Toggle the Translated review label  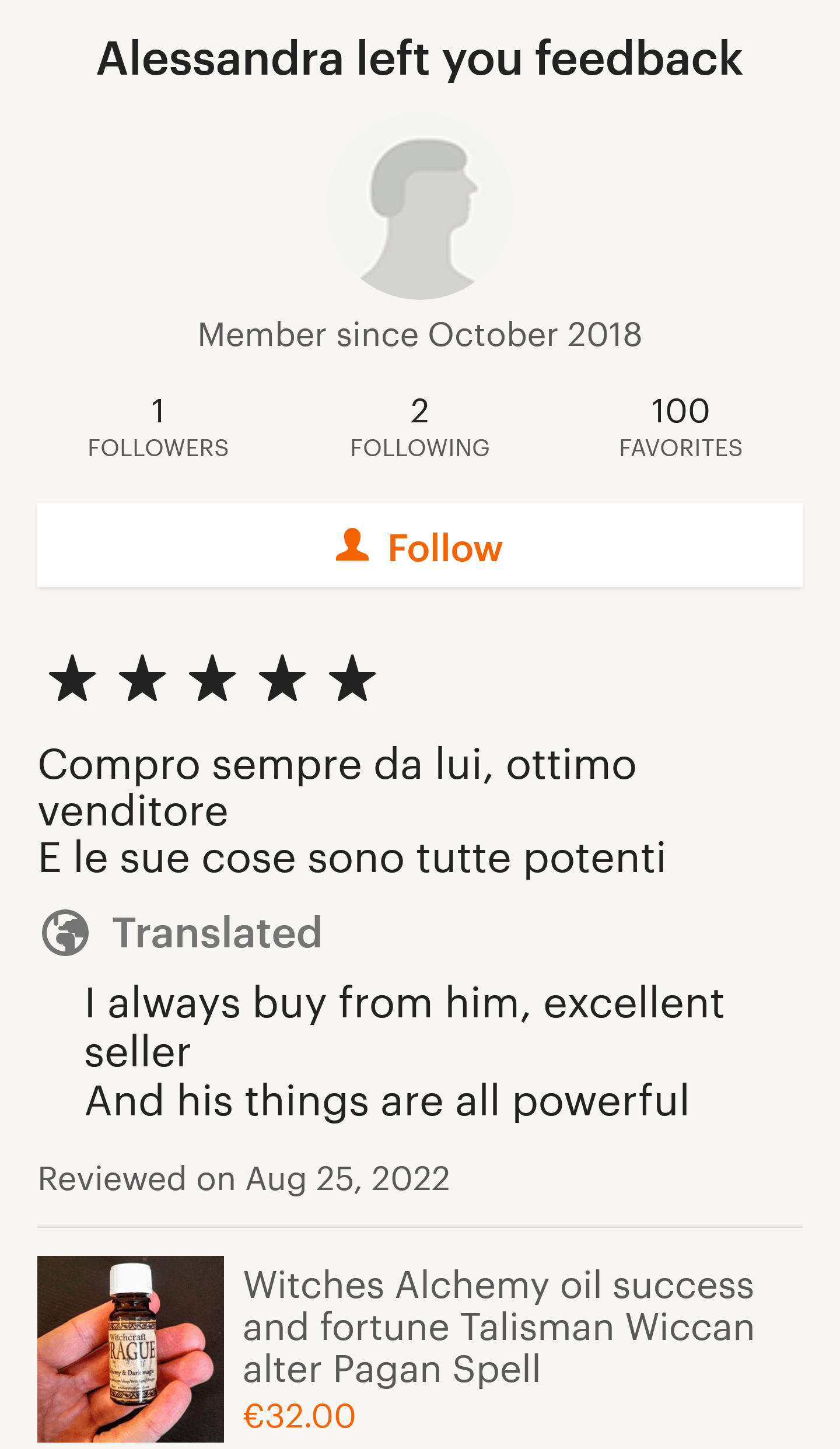[216, 933]
